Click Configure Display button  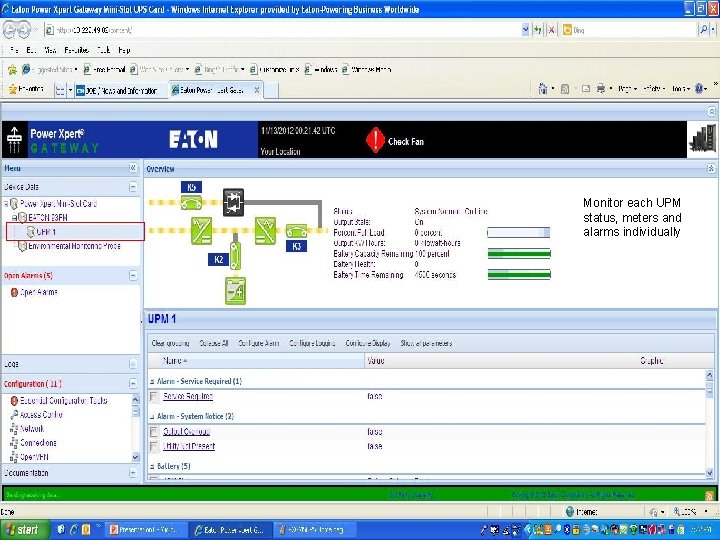pyautogui.click(x=368, y=343)
